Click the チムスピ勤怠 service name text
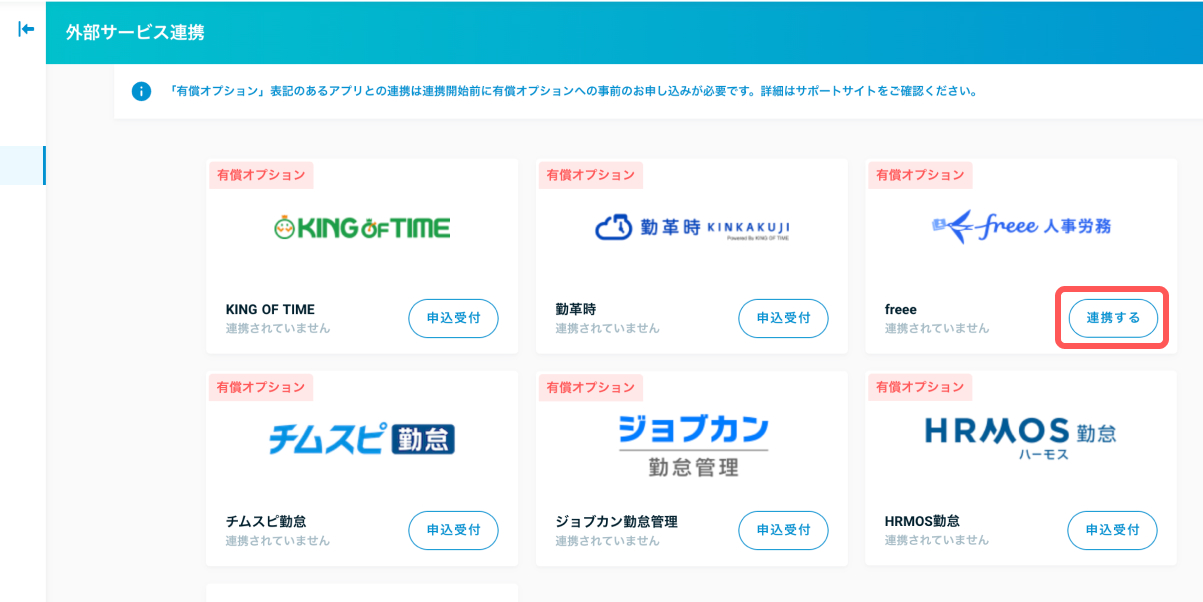 266,521
